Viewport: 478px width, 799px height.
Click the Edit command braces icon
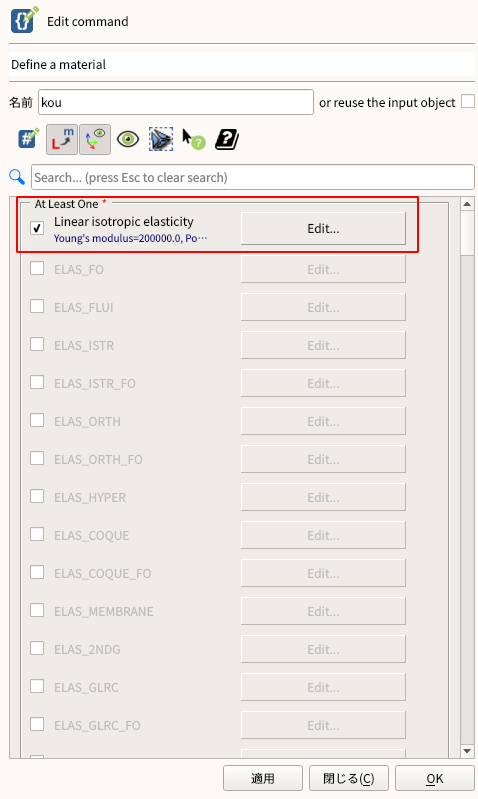pyautogui.click(x=24, y=20)
